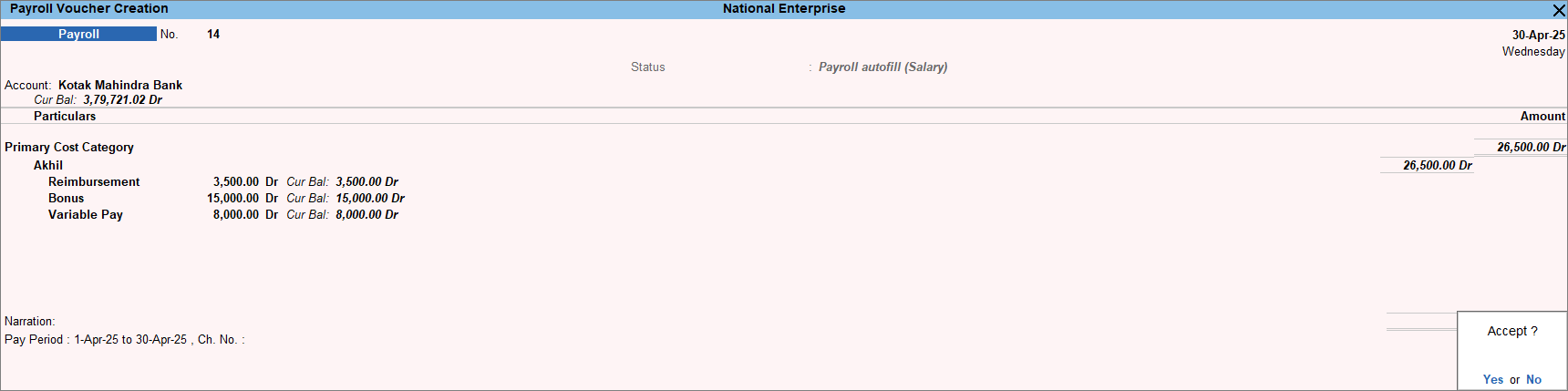Click the Particulars column header

pyautogui.click(x=65, y=116)
